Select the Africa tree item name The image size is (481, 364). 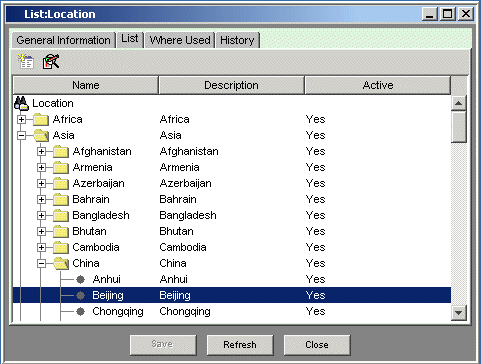click(67, 119)
